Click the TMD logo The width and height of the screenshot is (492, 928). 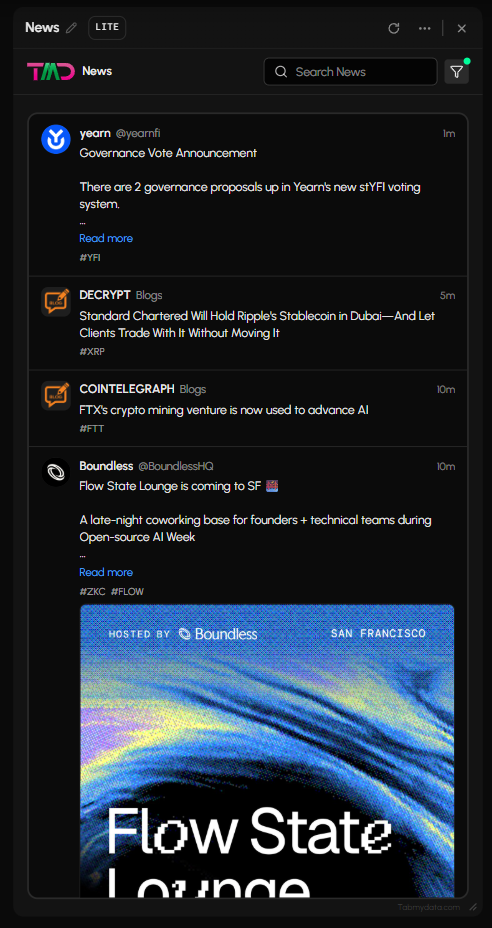pyautogui.click(x=50, y=72)
